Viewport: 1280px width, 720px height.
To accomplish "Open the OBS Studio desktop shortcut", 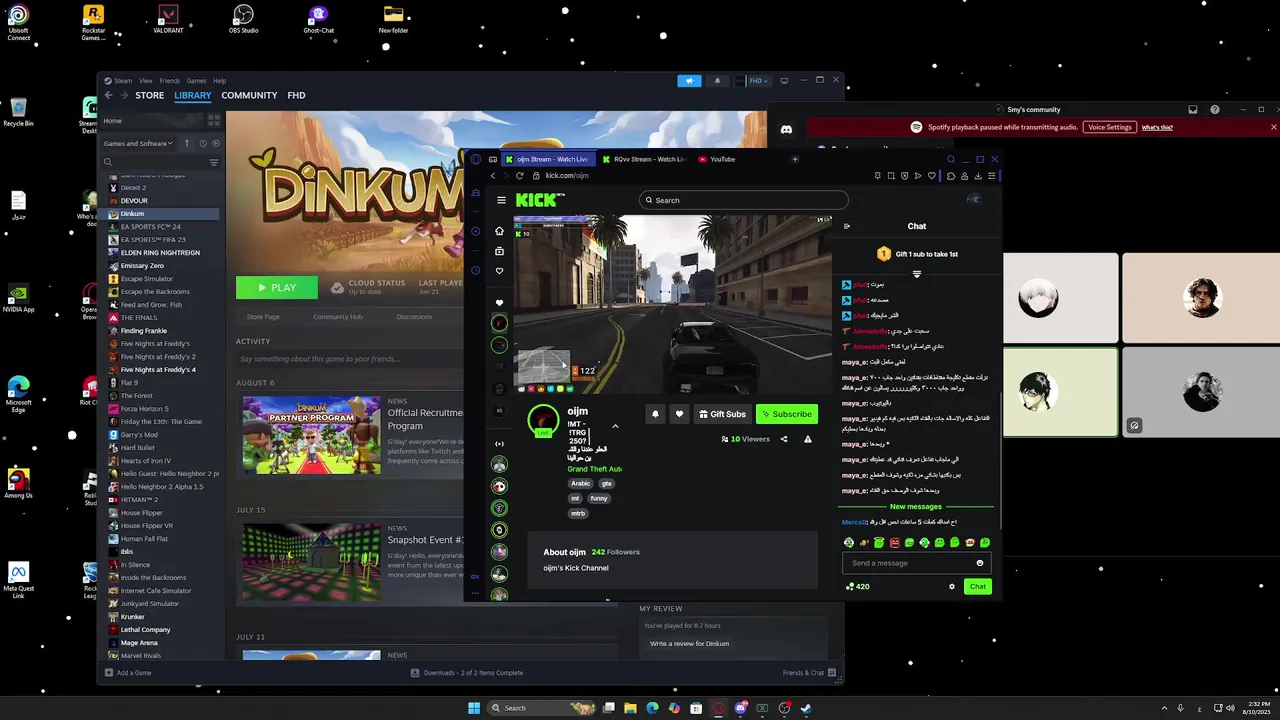I will 243,19.
